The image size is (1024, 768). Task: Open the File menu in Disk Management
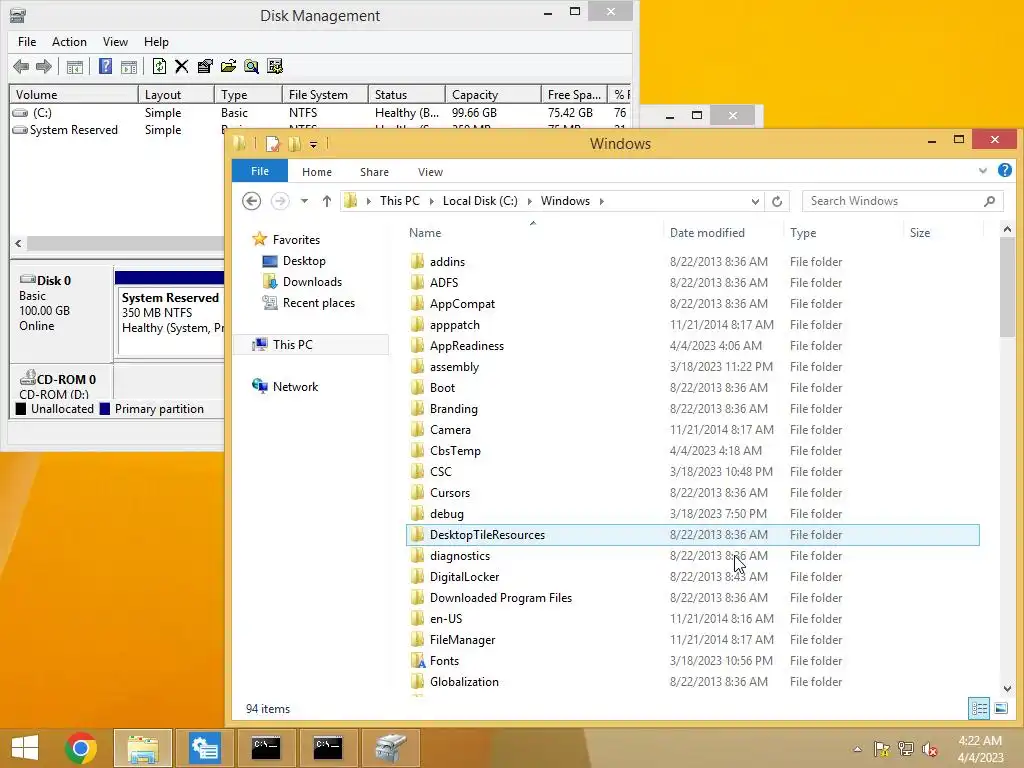[27, 42]
